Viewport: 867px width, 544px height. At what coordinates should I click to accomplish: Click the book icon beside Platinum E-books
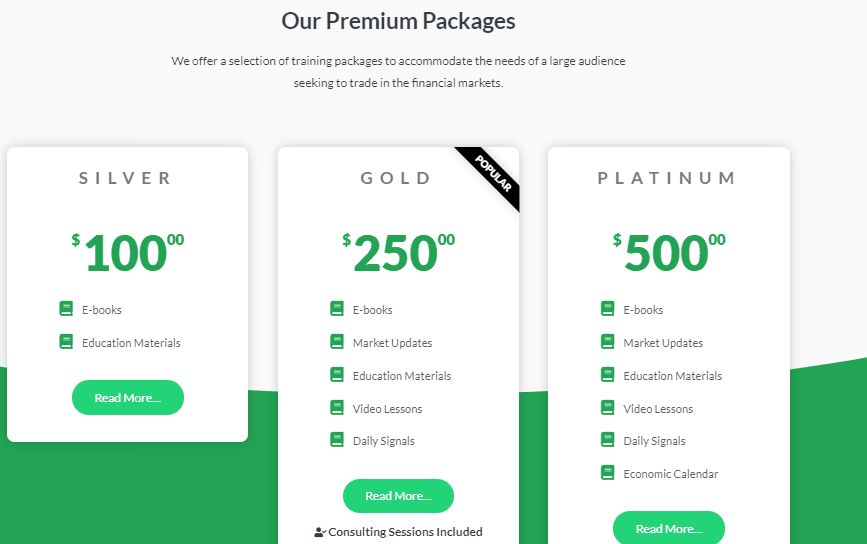click(x=607, y=308)
